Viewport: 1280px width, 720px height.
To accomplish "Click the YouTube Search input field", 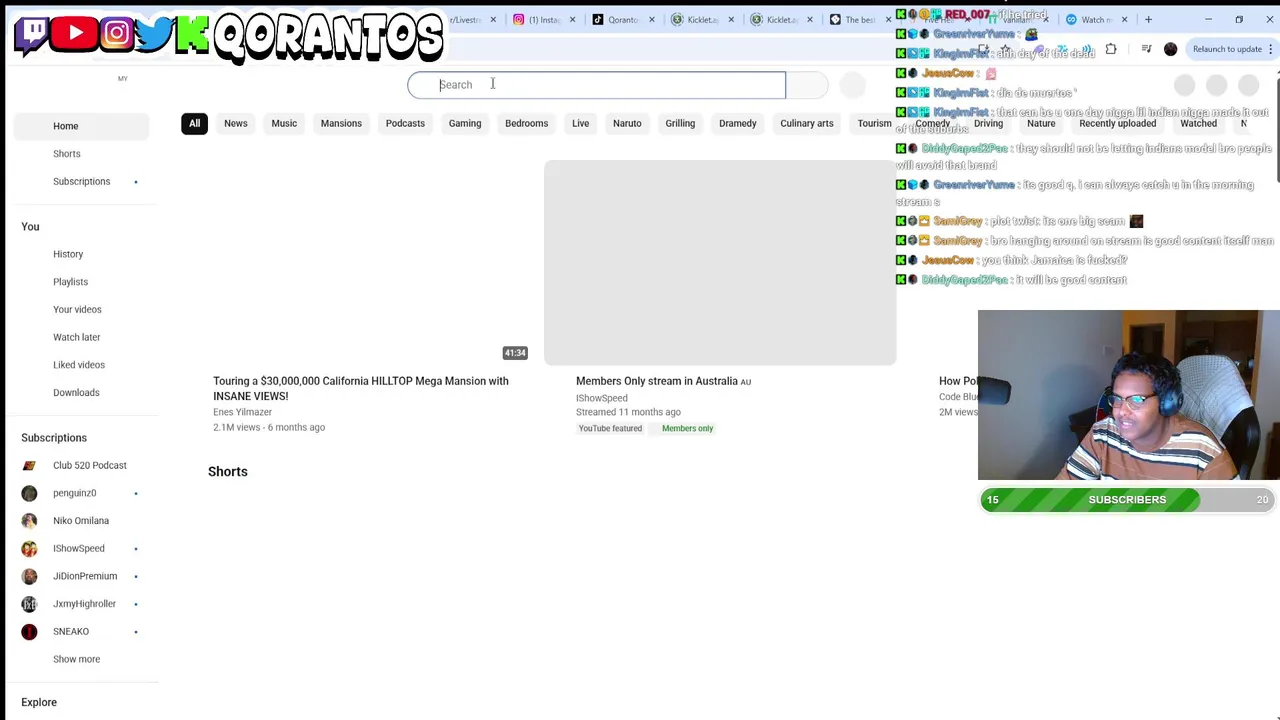I will tap(597, 85).
